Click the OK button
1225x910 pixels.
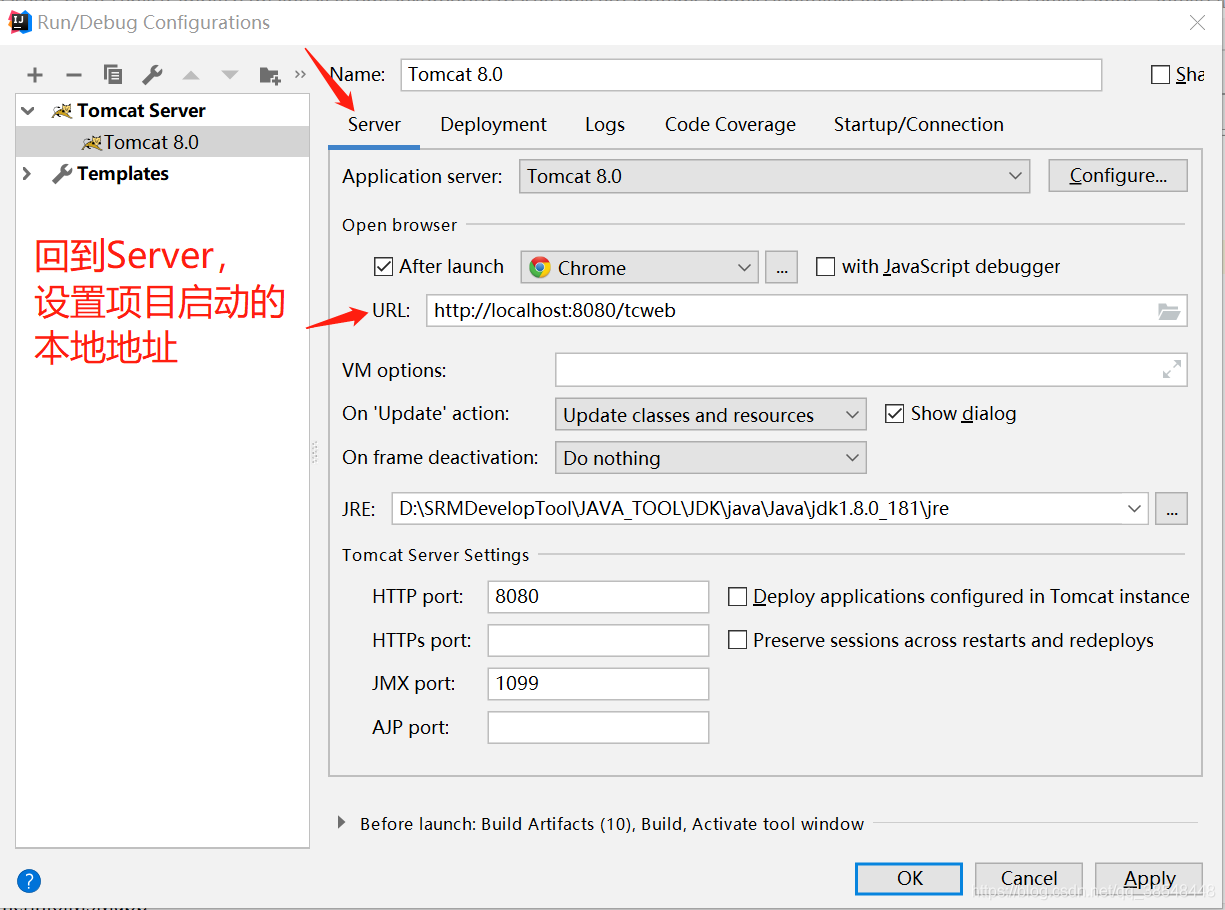click(x=909, y=879)
